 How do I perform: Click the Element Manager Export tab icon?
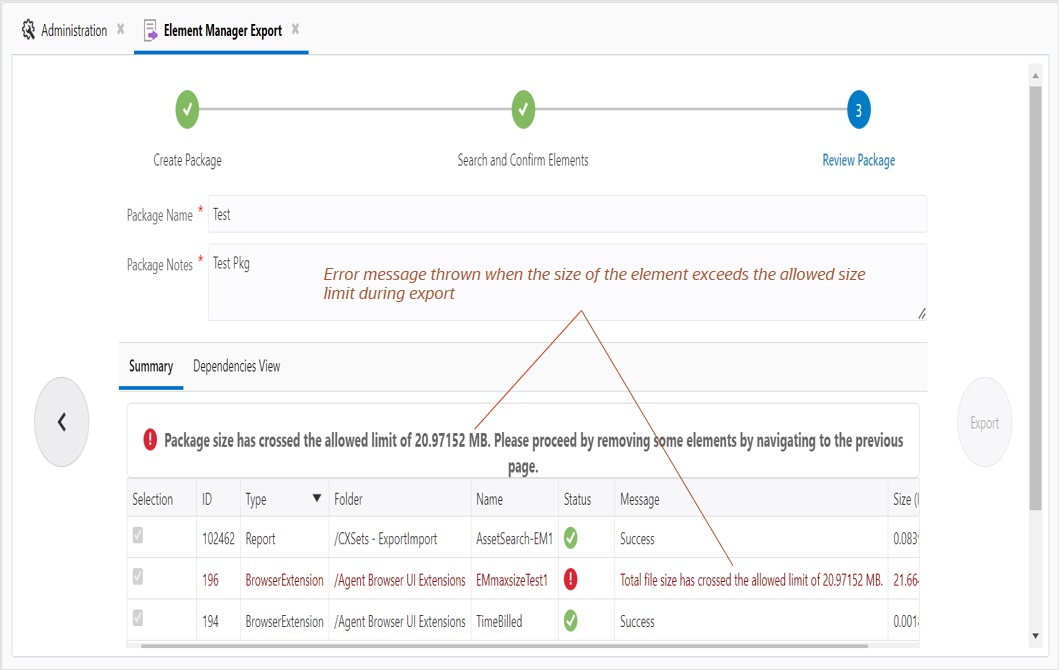point(151,30)
